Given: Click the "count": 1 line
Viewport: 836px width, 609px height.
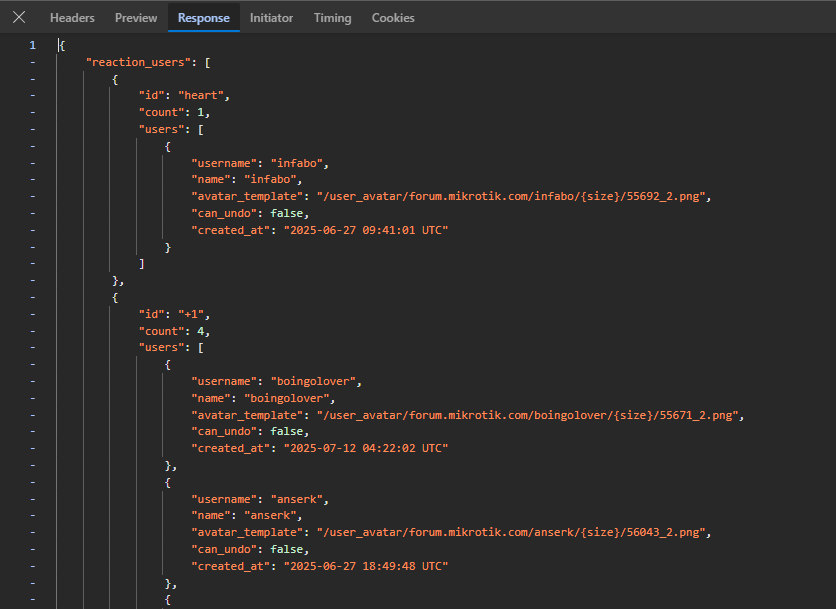Looking at the screenshot, I should click(x=174, y=113).
